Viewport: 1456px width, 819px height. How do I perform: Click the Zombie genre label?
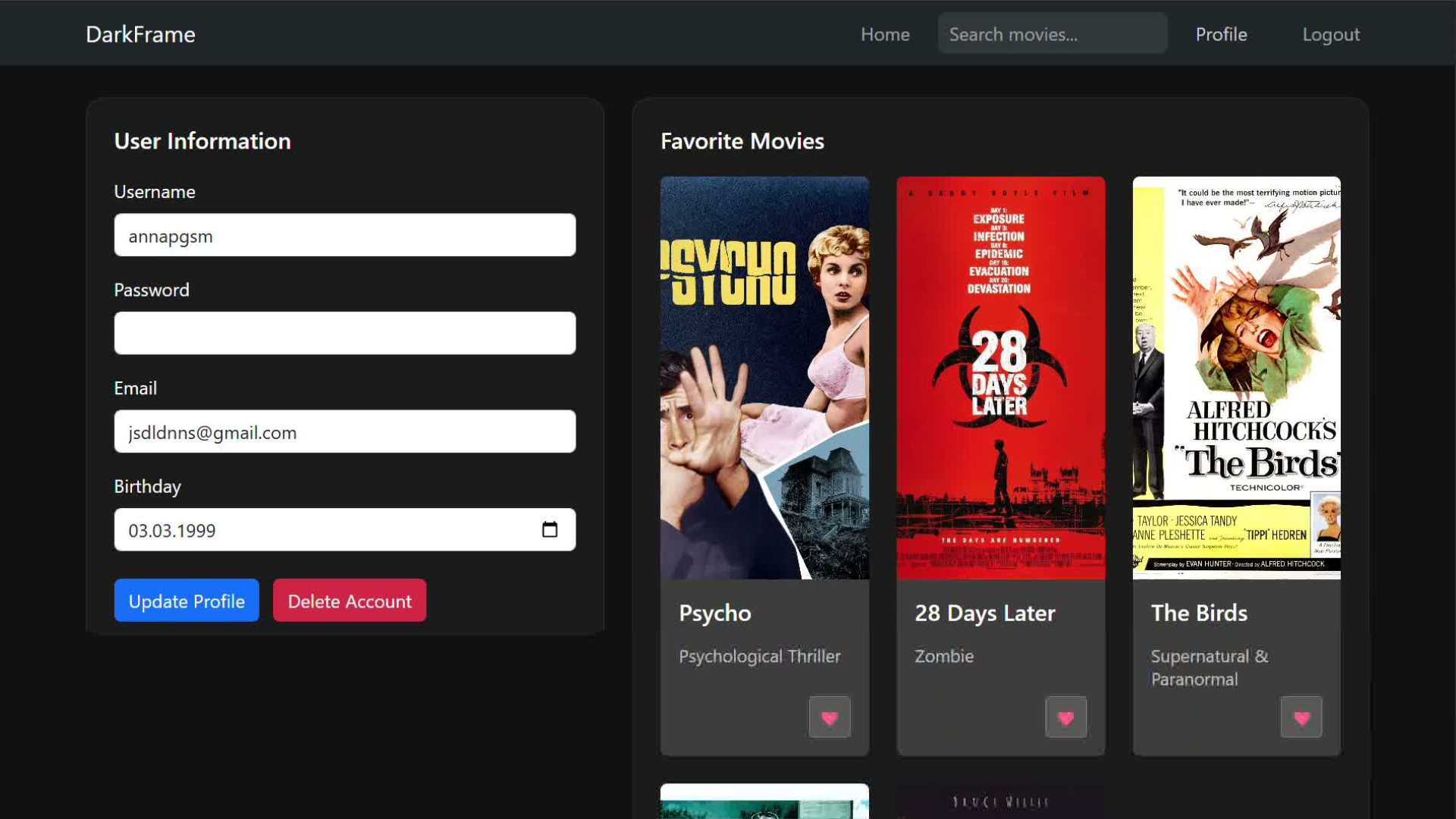click(x=944, y=656)
